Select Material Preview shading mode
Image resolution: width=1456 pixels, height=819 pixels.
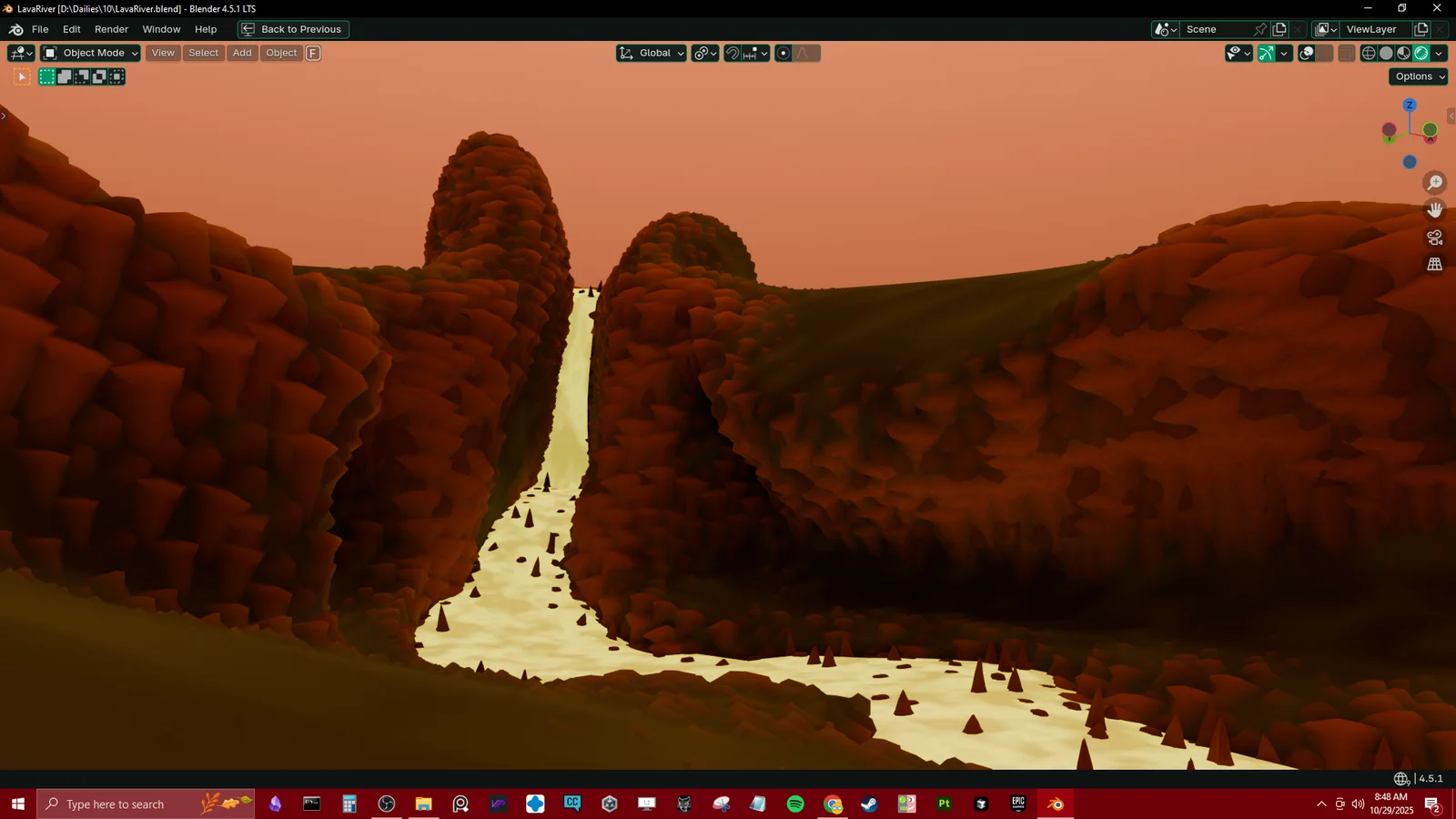(1403, 53)
